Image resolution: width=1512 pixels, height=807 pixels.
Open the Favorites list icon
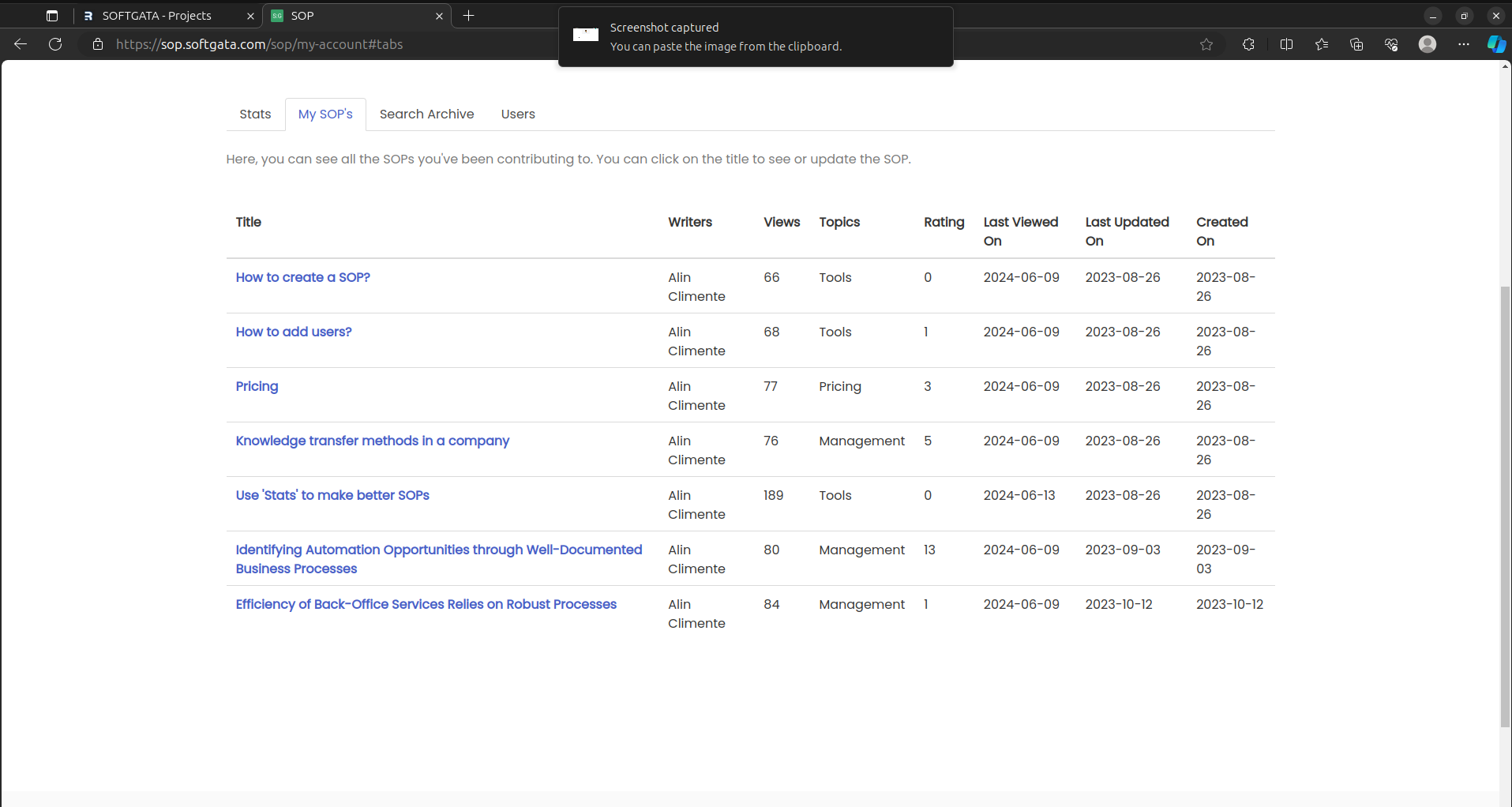(1322, 44)
